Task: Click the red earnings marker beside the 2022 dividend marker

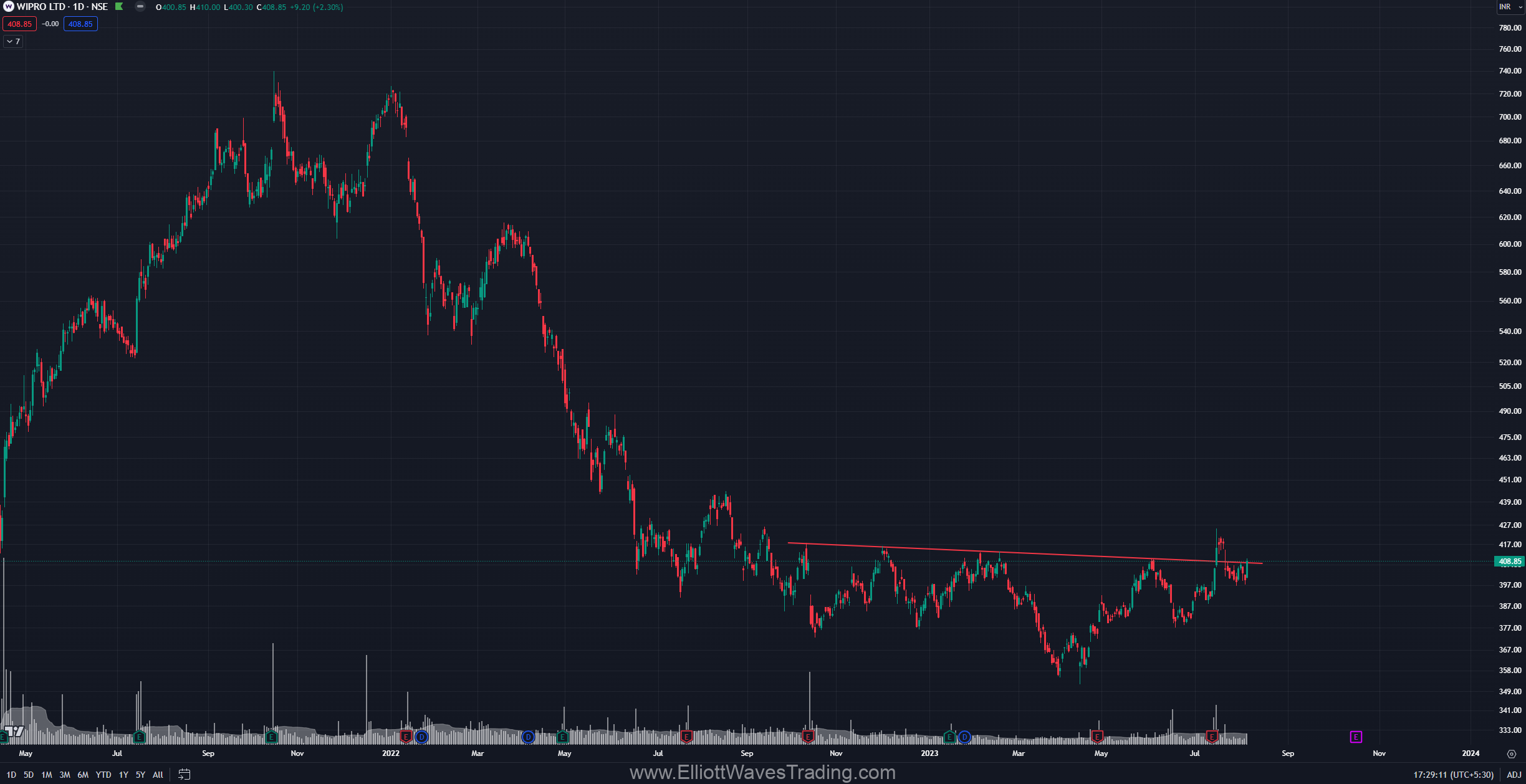Action: 406,737
